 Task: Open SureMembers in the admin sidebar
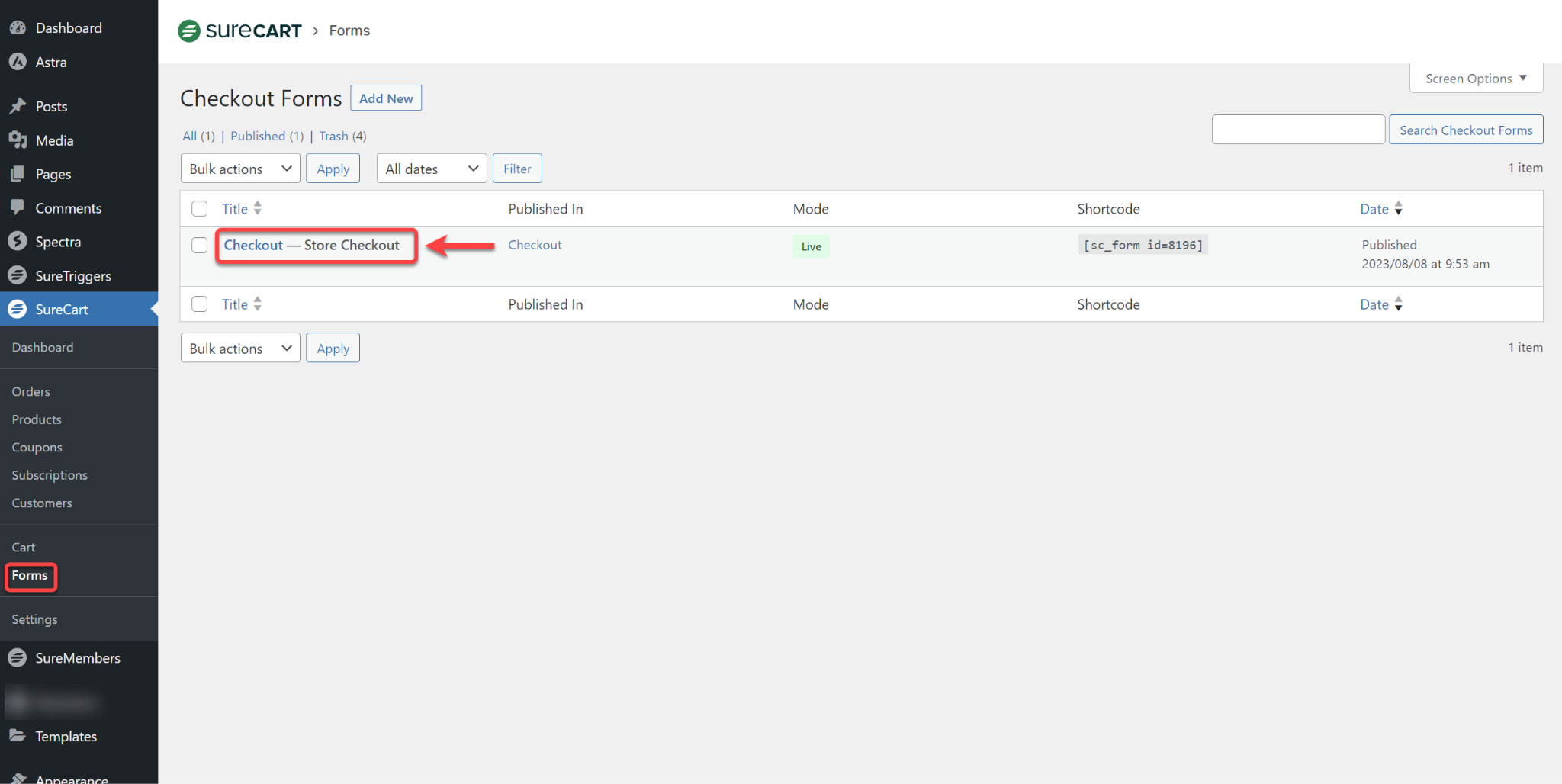coord(78,657)
